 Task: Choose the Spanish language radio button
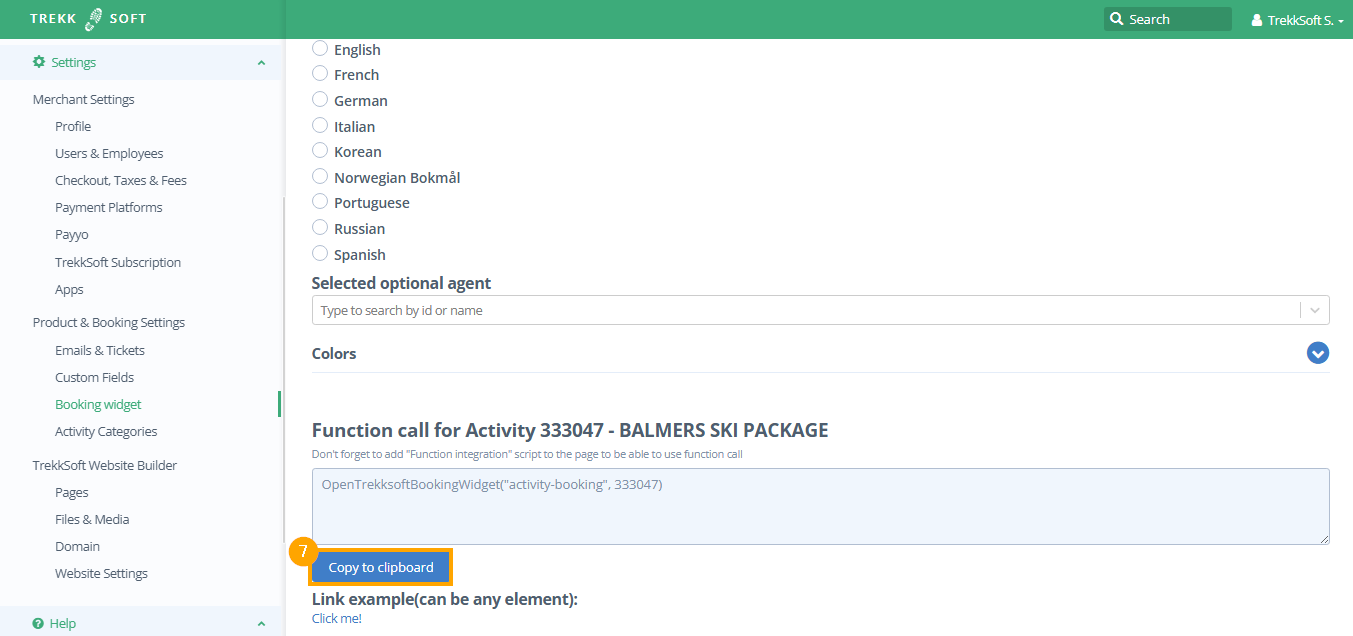click(x=320, y=253)
